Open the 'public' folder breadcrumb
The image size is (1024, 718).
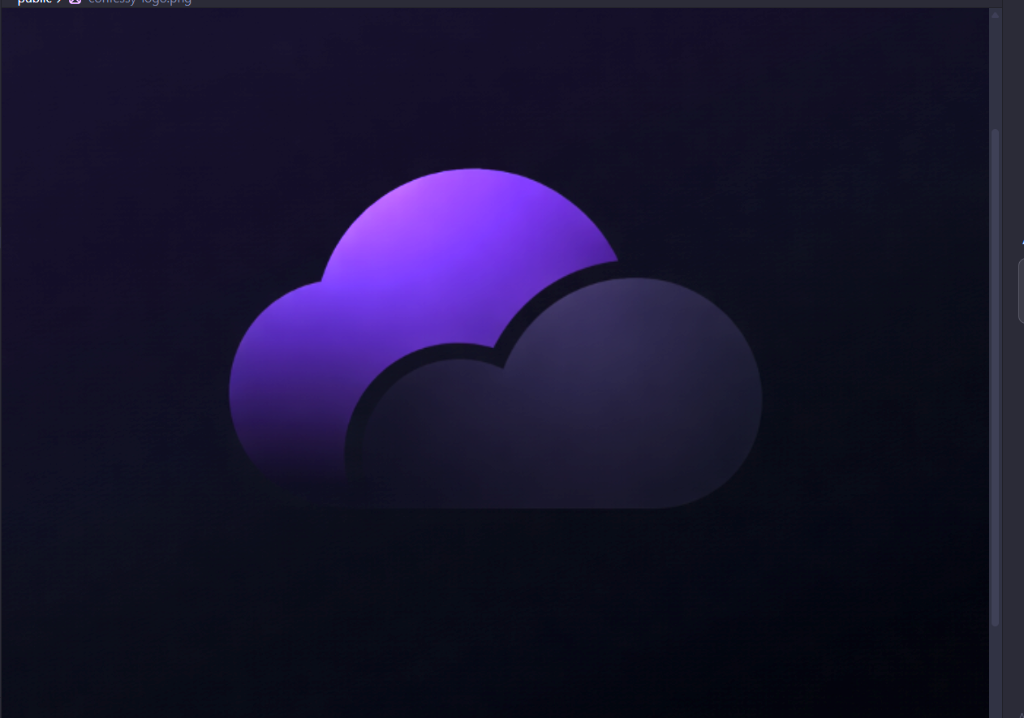pos(34,2)
